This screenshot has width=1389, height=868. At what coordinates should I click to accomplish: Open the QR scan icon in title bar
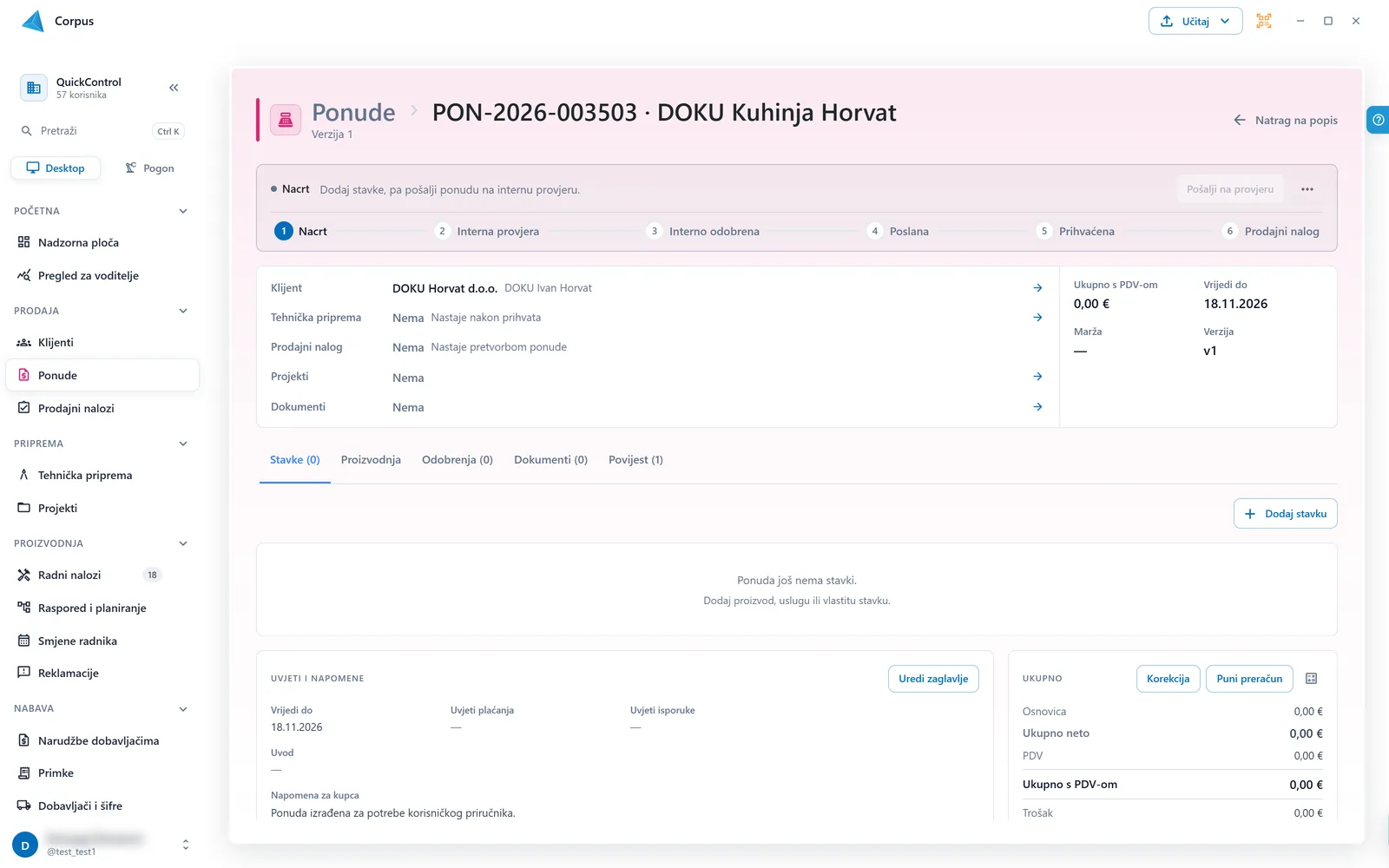[1264, 21]
